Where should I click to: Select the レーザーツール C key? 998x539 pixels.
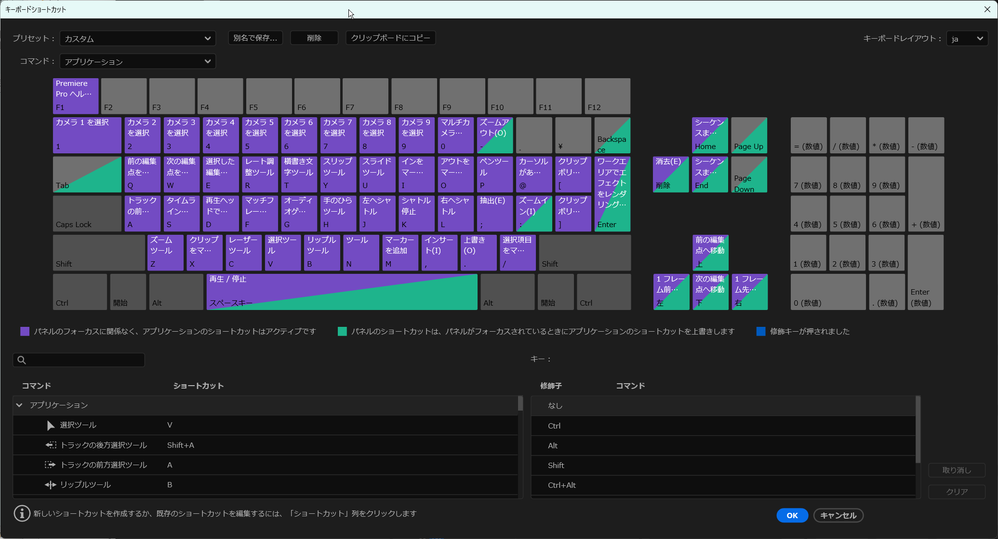244,253
